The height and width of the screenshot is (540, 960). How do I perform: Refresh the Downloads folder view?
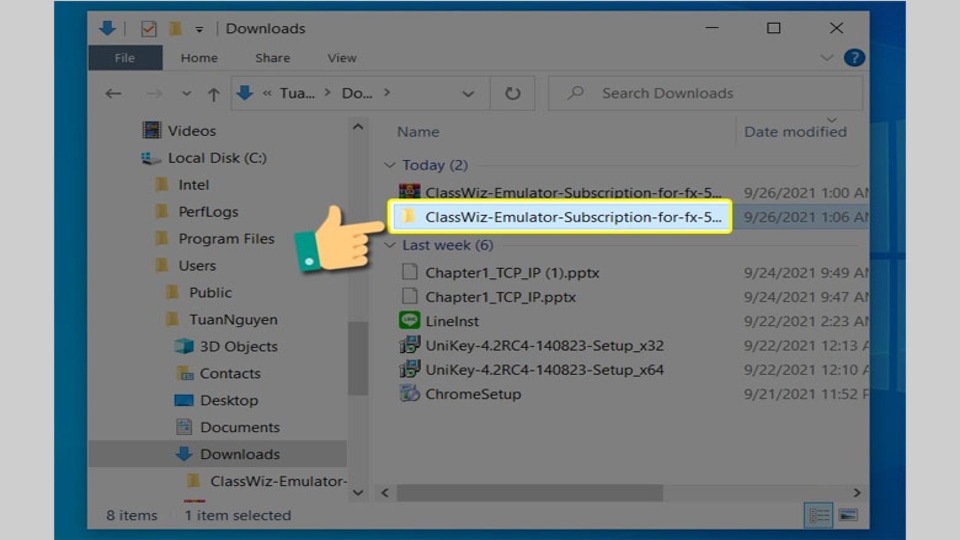pos(512,93)
